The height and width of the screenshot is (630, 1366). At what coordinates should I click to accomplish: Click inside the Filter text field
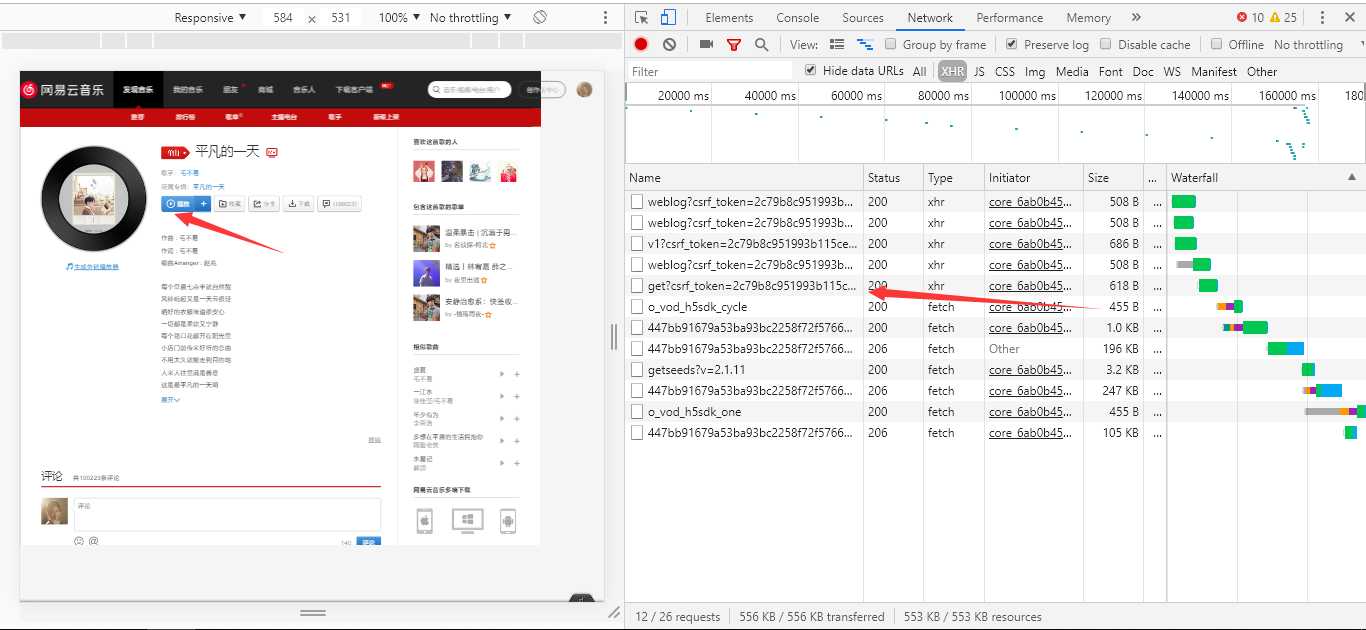pos(710,71)
